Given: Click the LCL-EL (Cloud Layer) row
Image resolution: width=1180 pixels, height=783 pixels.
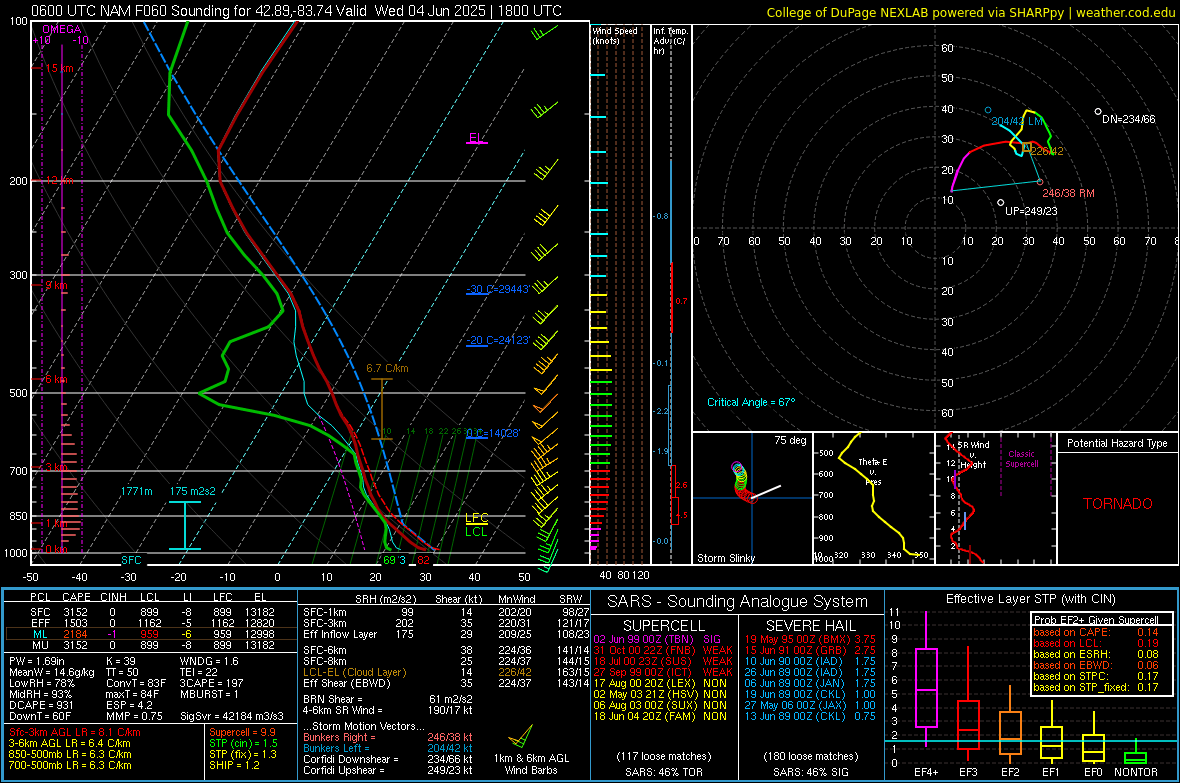Looking at the screenshot, I should pos(446,672).
